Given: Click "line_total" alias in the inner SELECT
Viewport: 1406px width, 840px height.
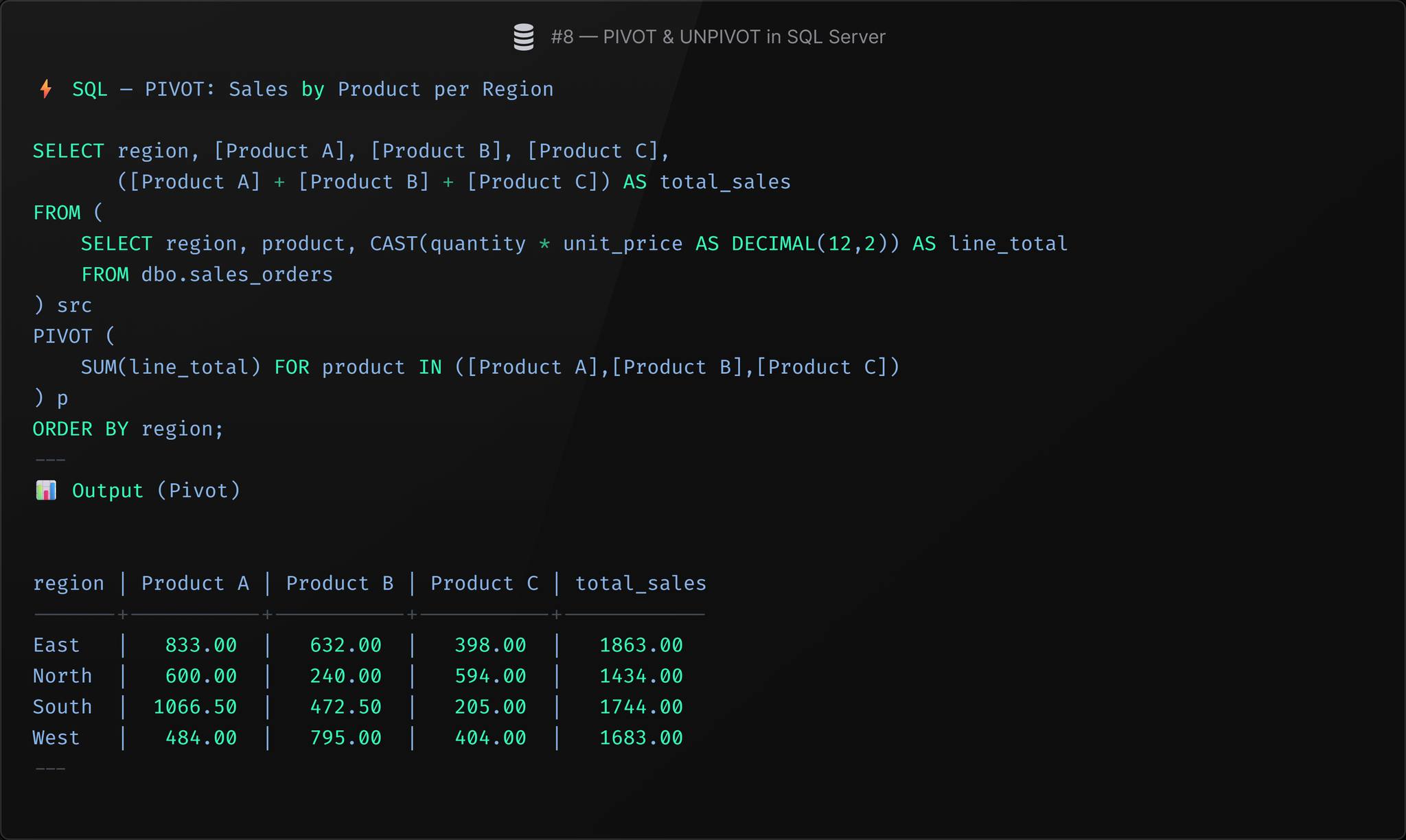Looking at the screenshot, I should (1008, 244).
